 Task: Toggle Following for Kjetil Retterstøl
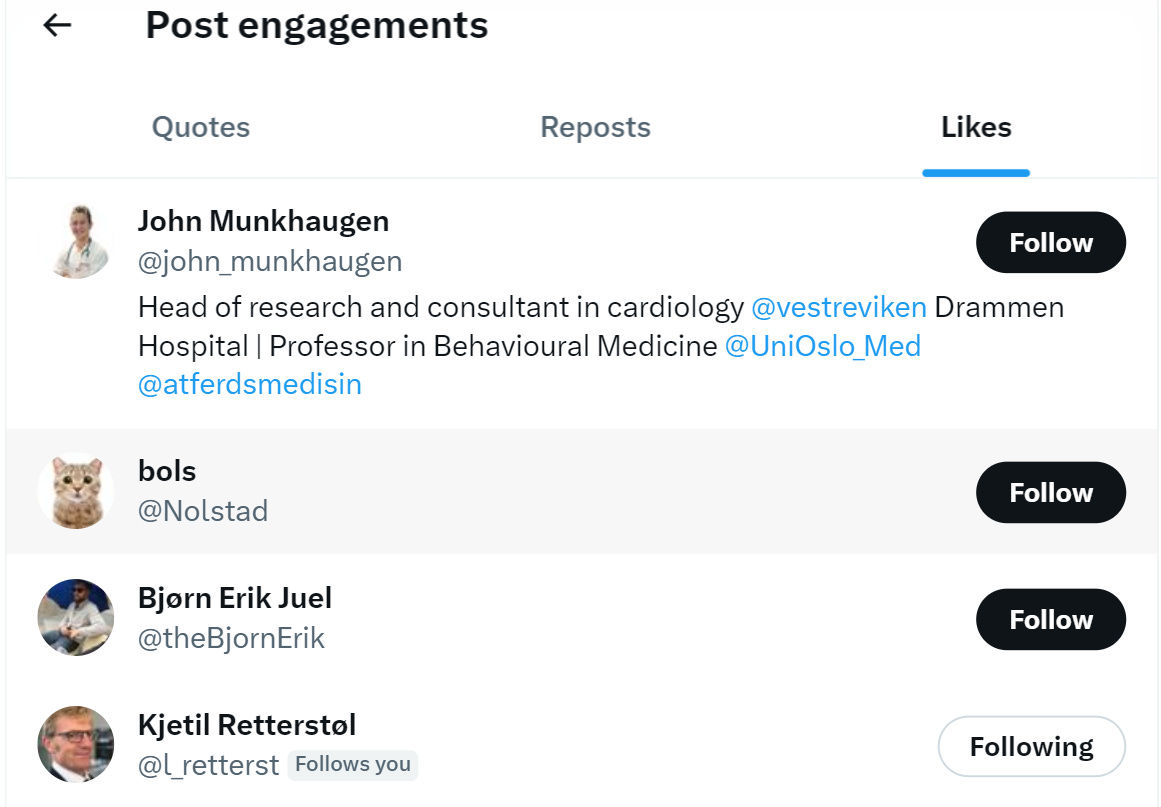pos(1031,747)
